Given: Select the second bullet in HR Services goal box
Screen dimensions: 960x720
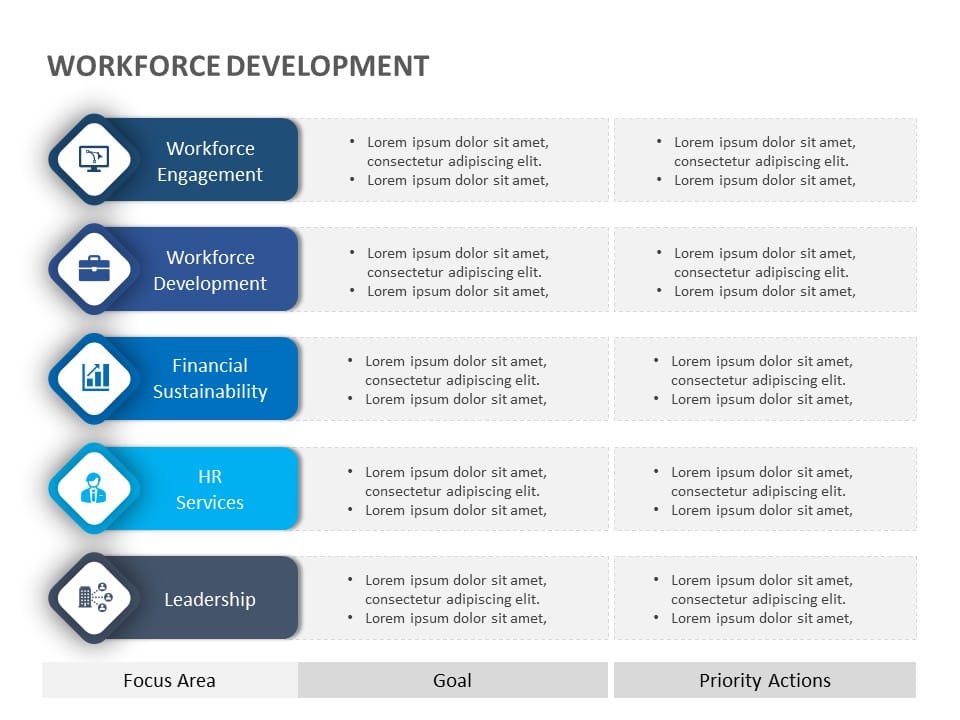Looking at the screenshot, I should pyautogui.click(x=455, y=510).
